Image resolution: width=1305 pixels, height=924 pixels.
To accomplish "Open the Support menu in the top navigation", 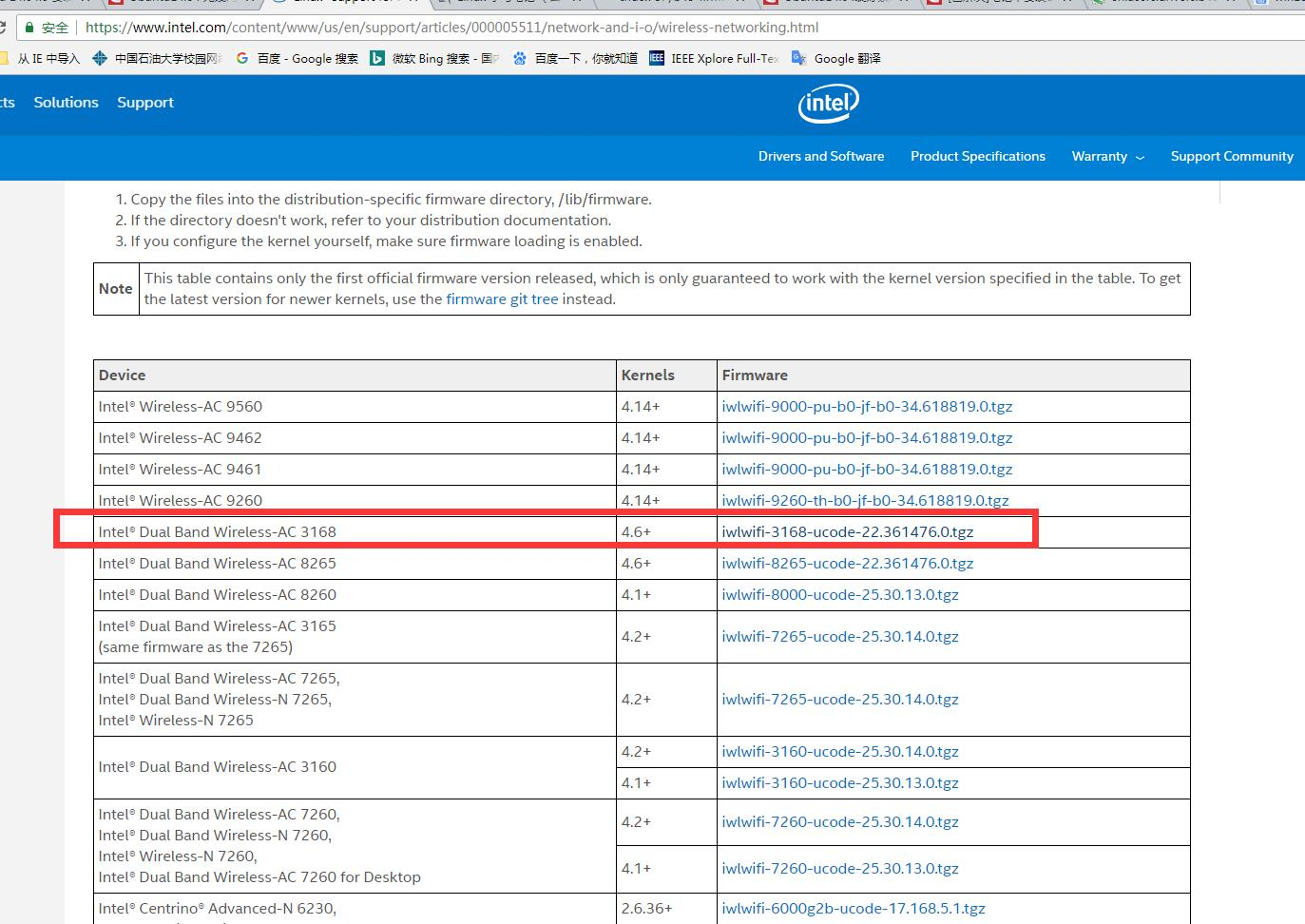I will [145, 103].
